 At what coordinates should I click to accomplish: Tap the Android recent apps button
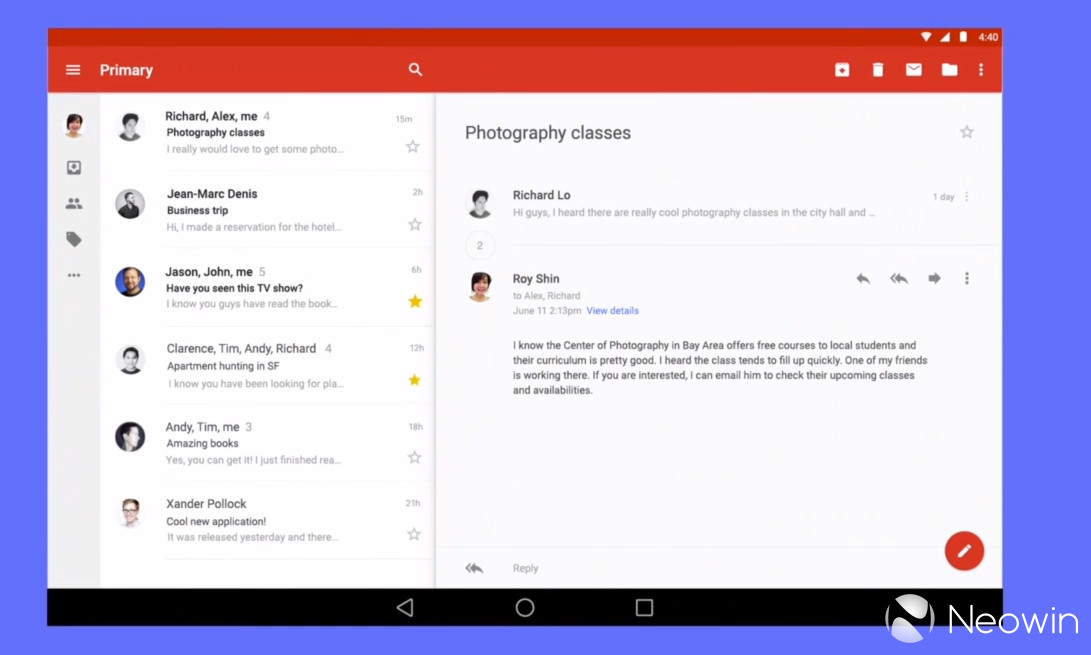(x=644, y=608)
